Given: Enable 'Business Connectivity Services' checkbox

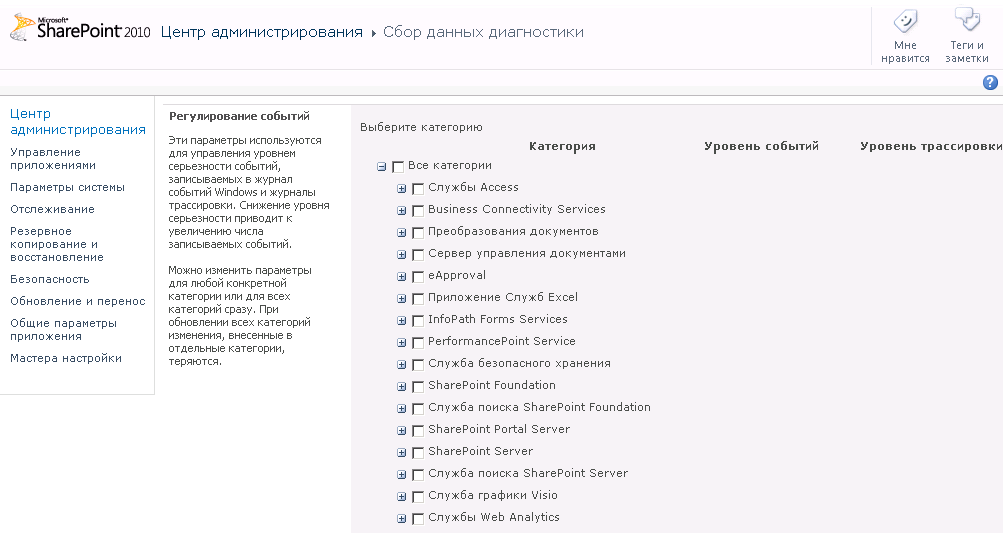Looking at the screenshot, I should click(x=418, y=211).
